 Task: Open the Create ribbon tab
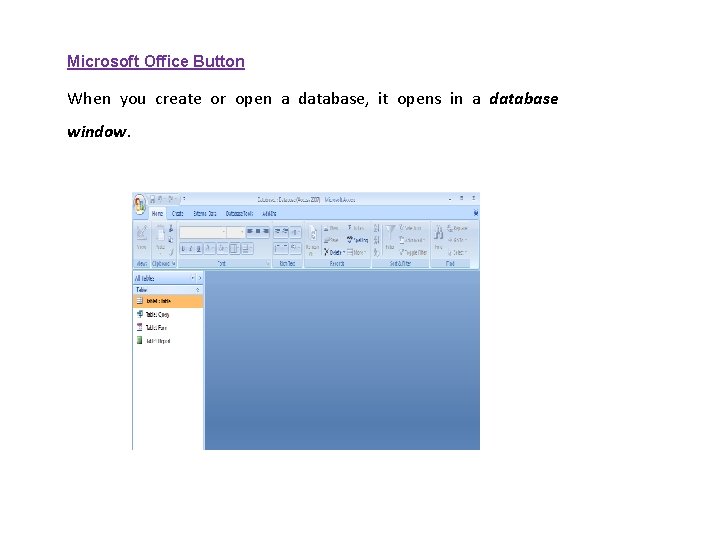(x=178, y=214)
